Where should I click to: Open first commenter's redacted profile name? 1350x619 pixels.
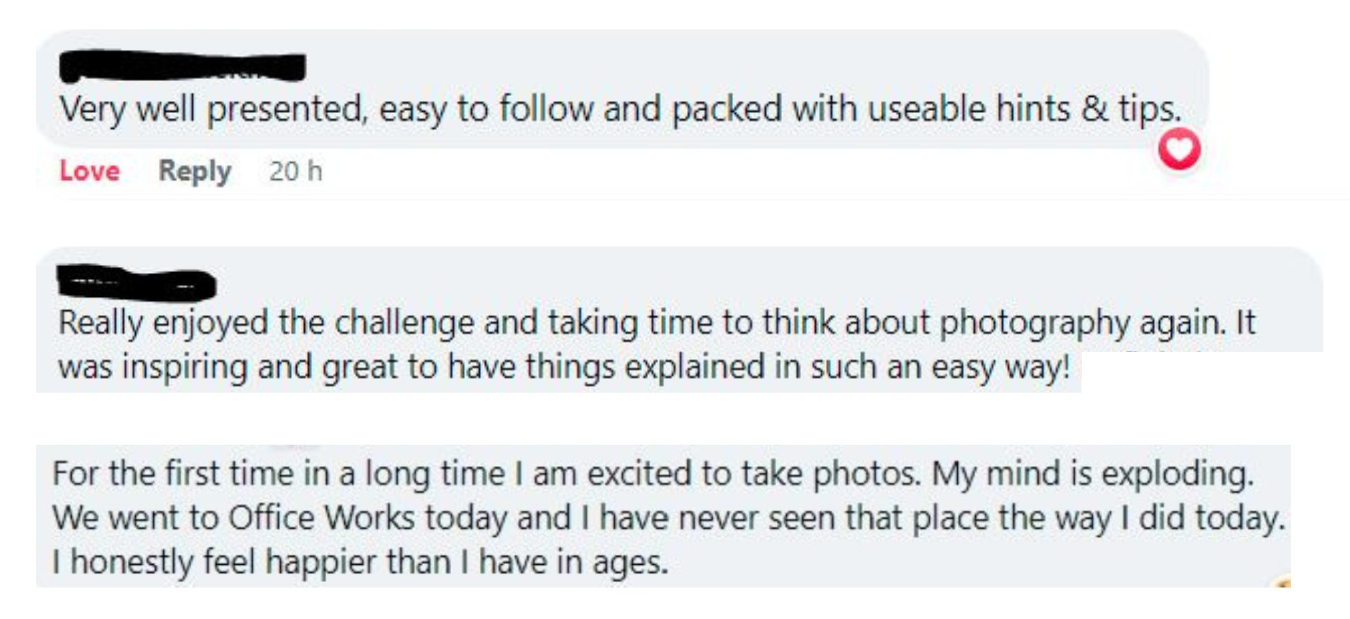click(x=182, y=68)
